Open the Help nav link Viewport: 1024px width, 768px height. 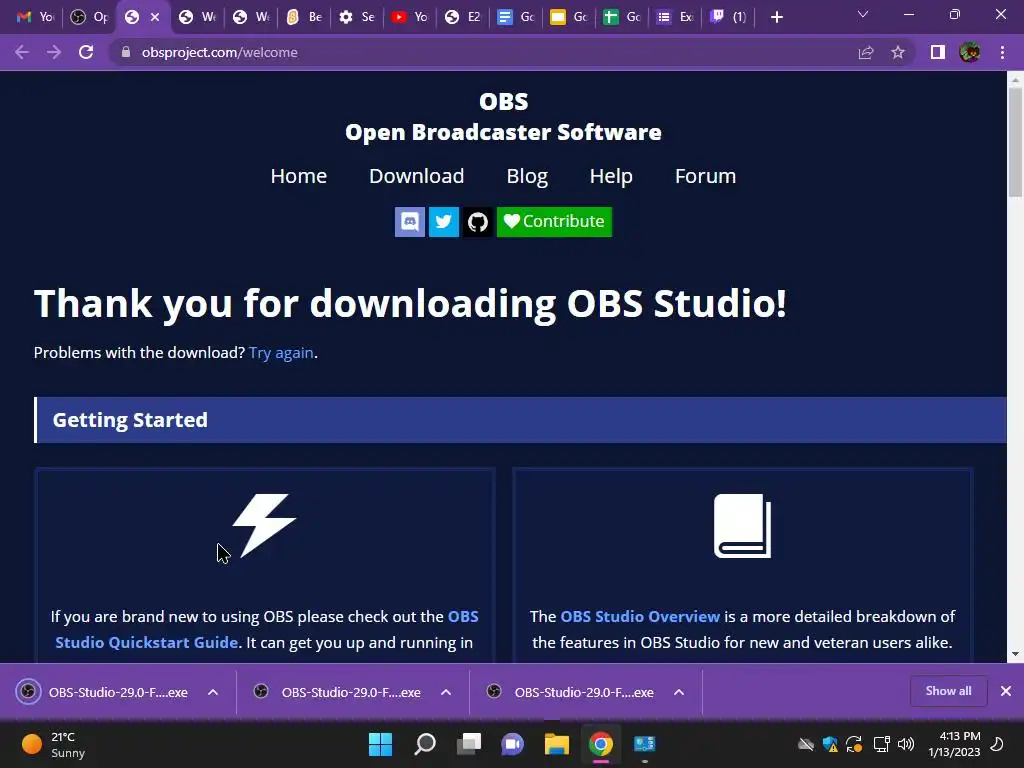pos(611,176)
